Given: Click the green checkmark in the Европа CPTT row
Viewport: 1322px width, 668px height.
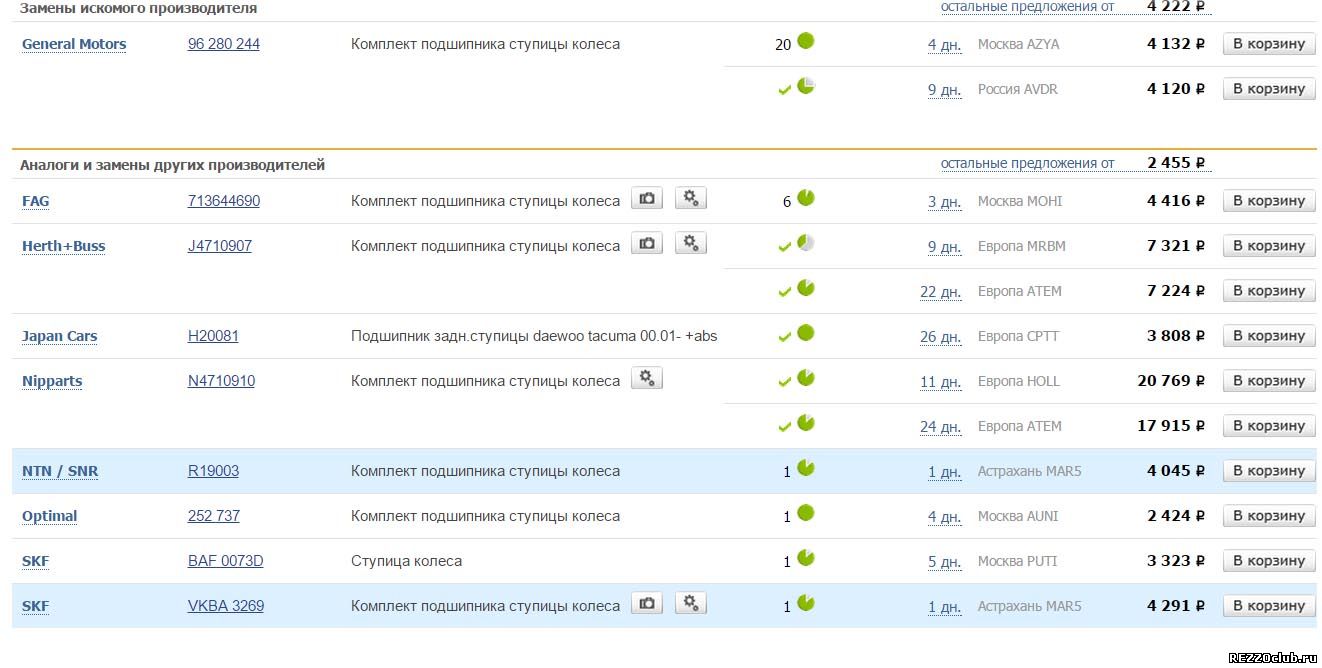Looking at the screenshot, I should click(x=785, y=337).
